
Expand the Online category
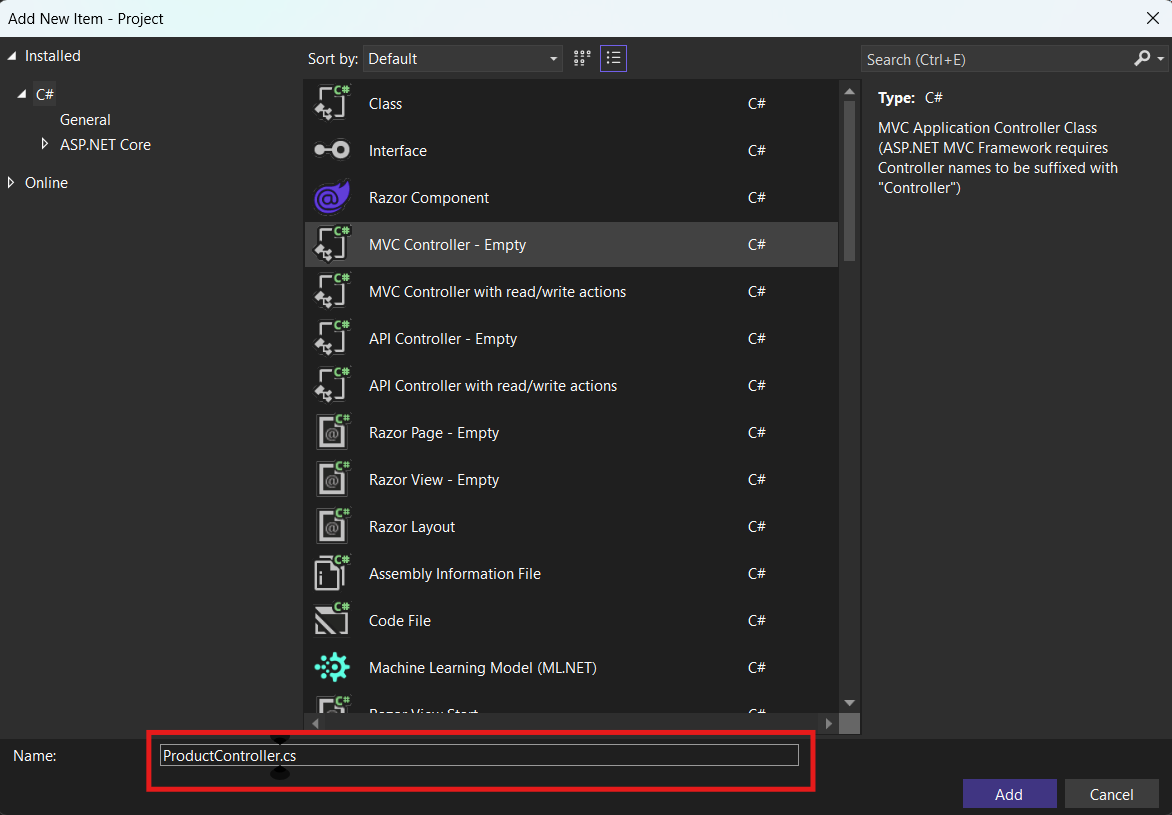12,183
